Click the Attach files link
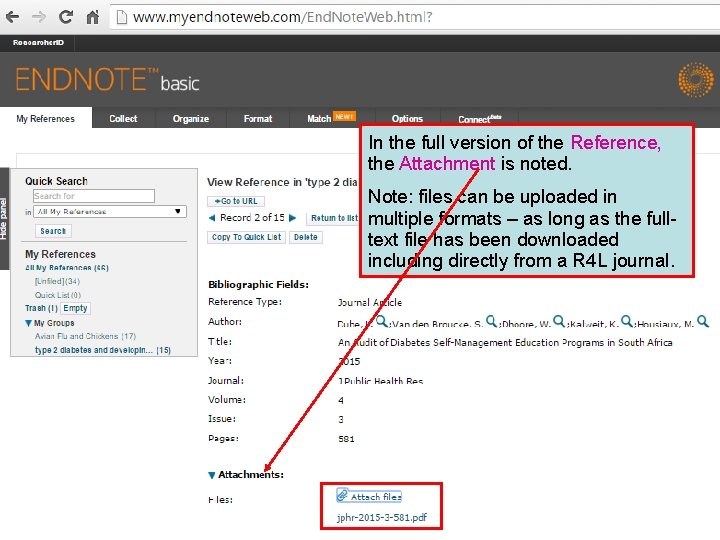The height and width of the screenshot is (540, 720). click(376, 497)
